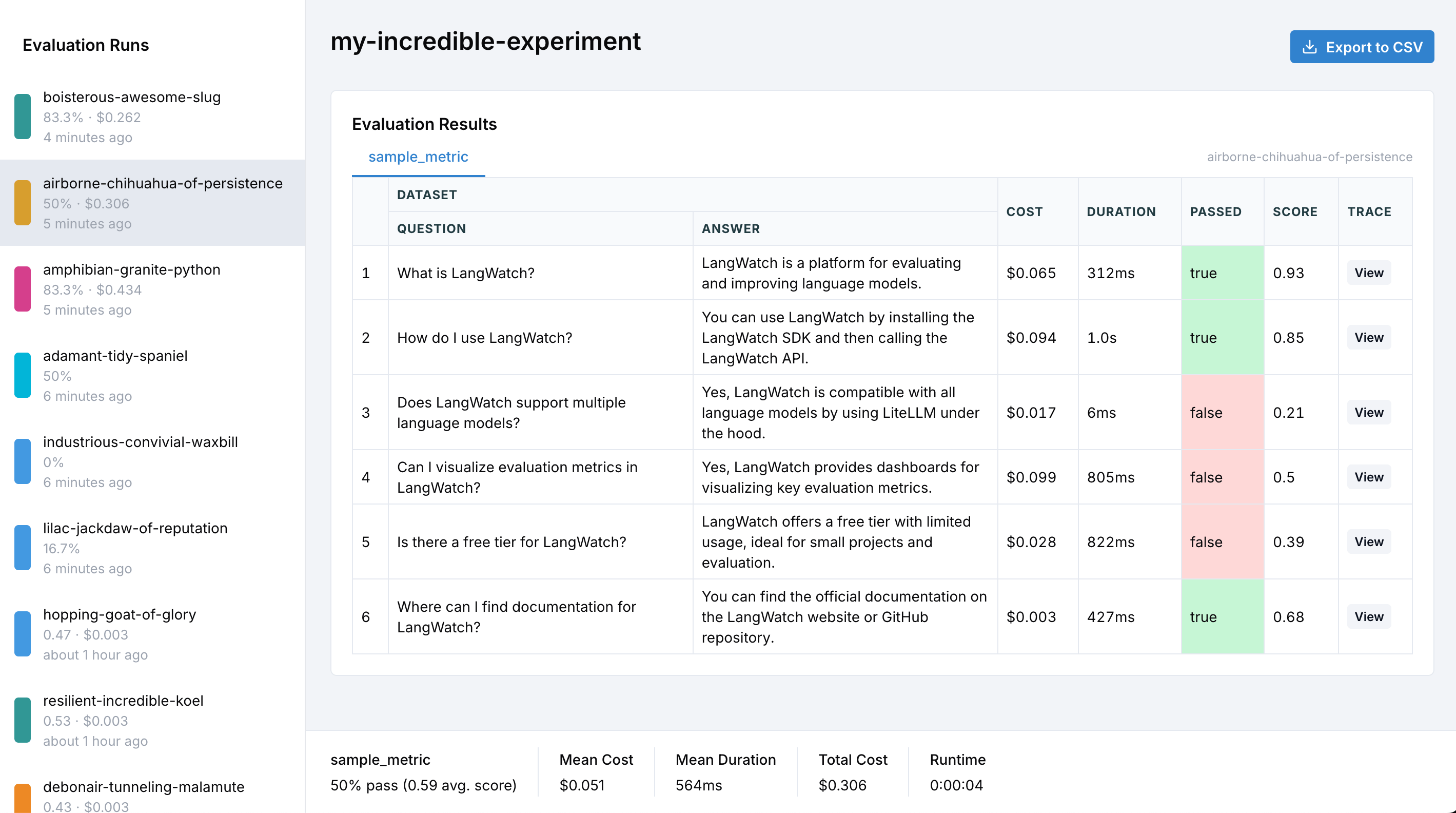This screenshot has height=813, width=1456.
Task: View trace for row 1 What is LangWatch
Action: (1368, 273)
